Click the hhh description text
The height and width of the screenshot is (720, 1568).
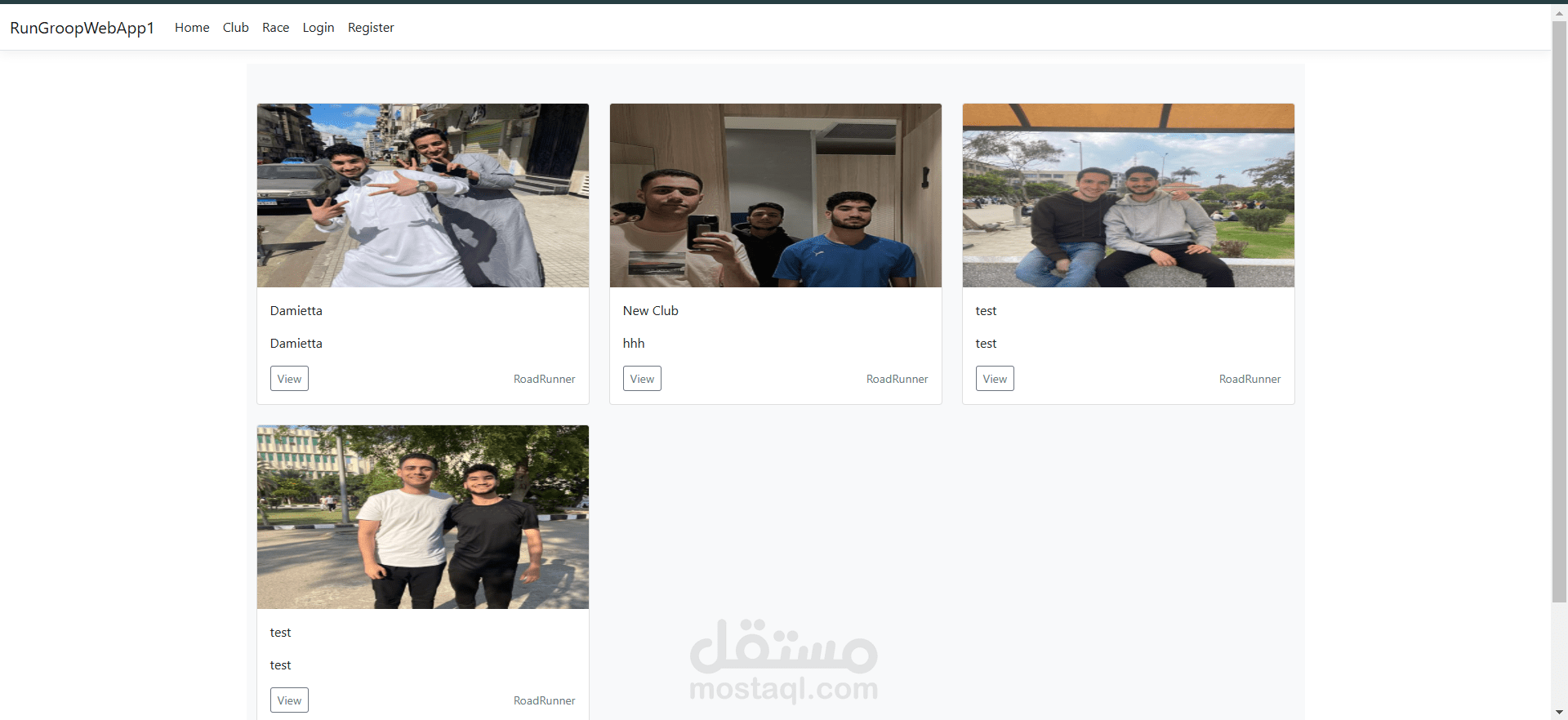tap(634, 344)
